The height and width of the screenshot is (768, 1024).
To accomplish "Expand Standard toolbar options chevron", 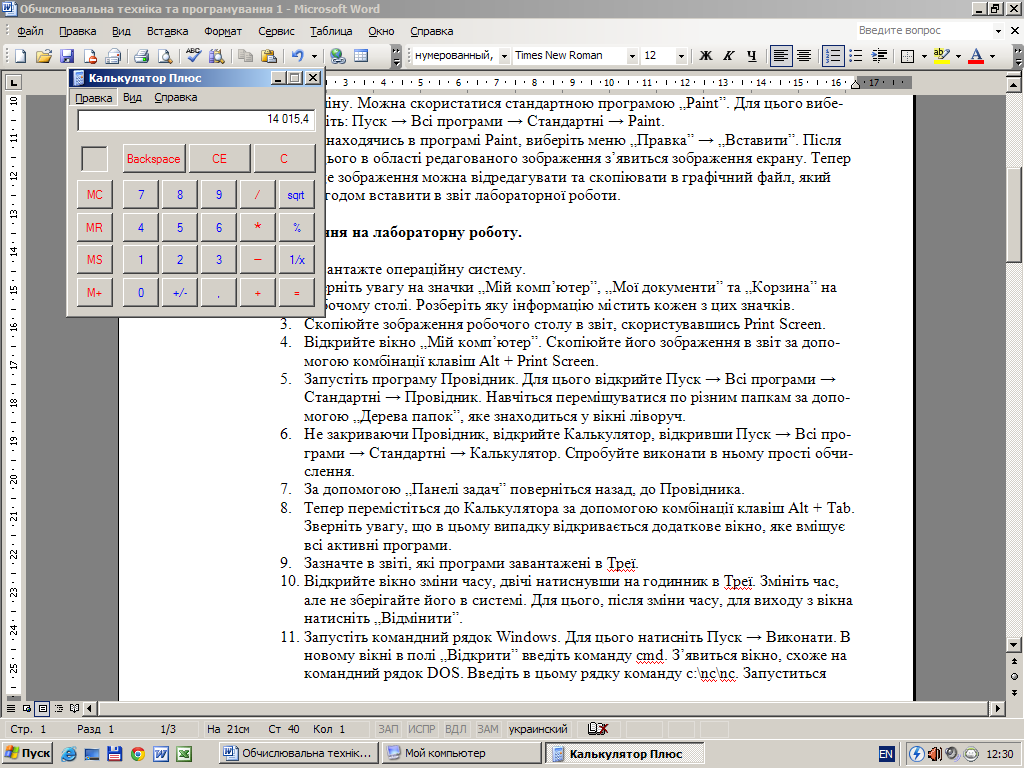I will (x=396, y=56).
